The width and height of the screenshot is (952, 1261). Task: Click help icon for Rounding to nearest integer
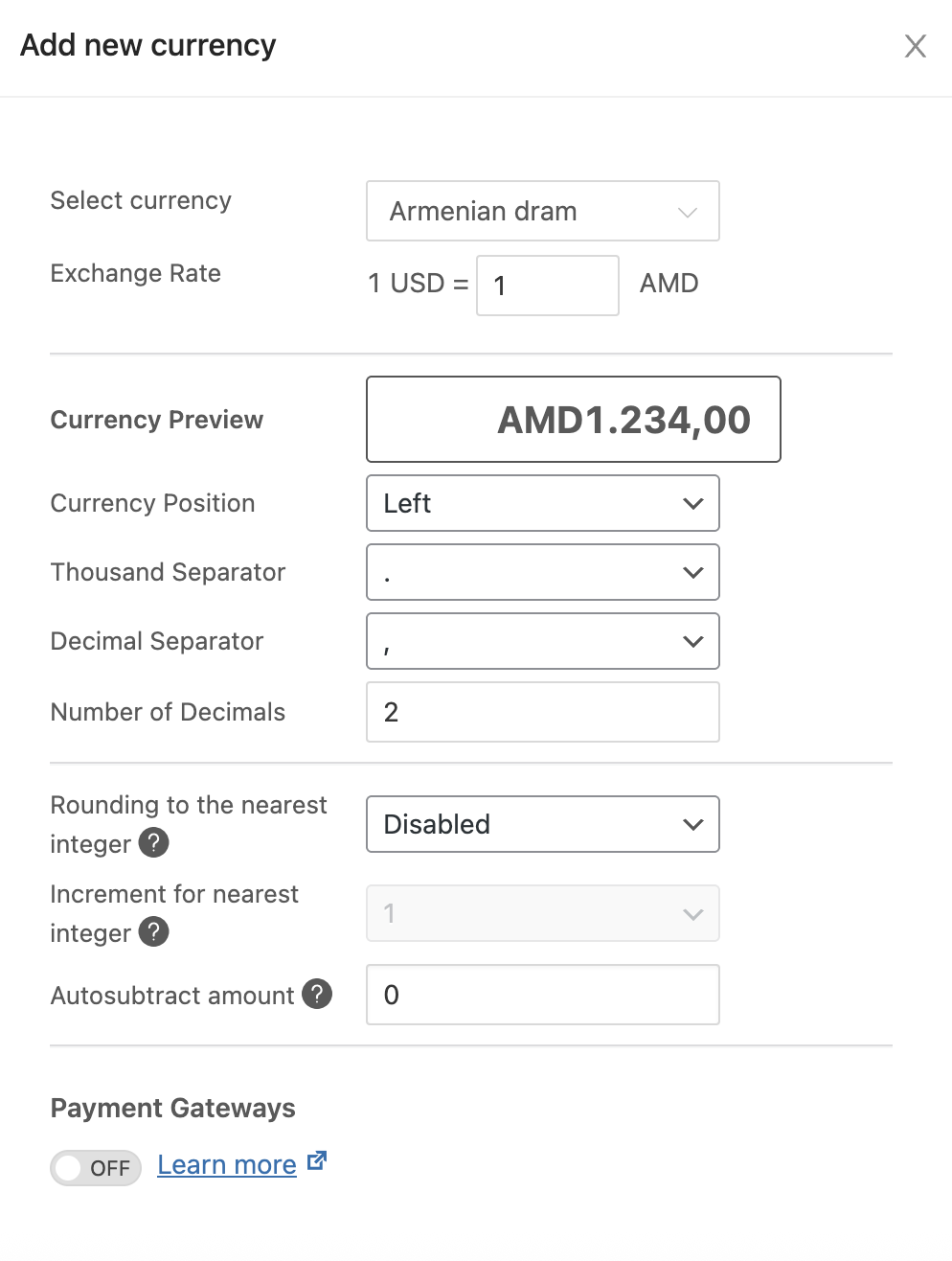[153, 843]
